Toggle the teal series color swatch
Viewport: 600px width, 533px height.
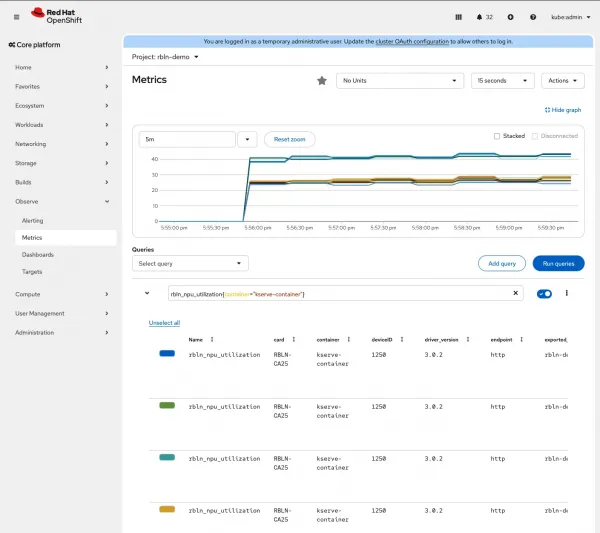point(167,457)
